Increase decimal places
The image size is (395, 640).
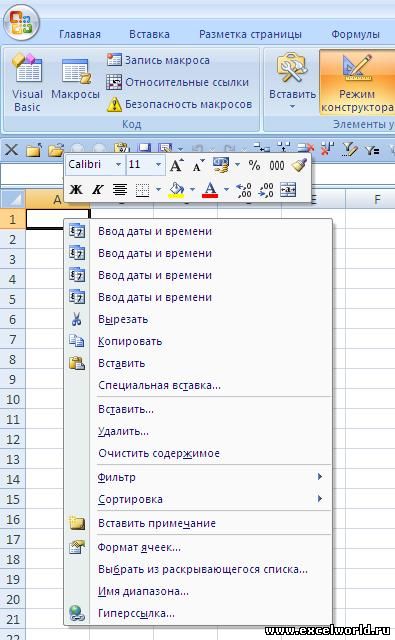[x=244, y=190]
